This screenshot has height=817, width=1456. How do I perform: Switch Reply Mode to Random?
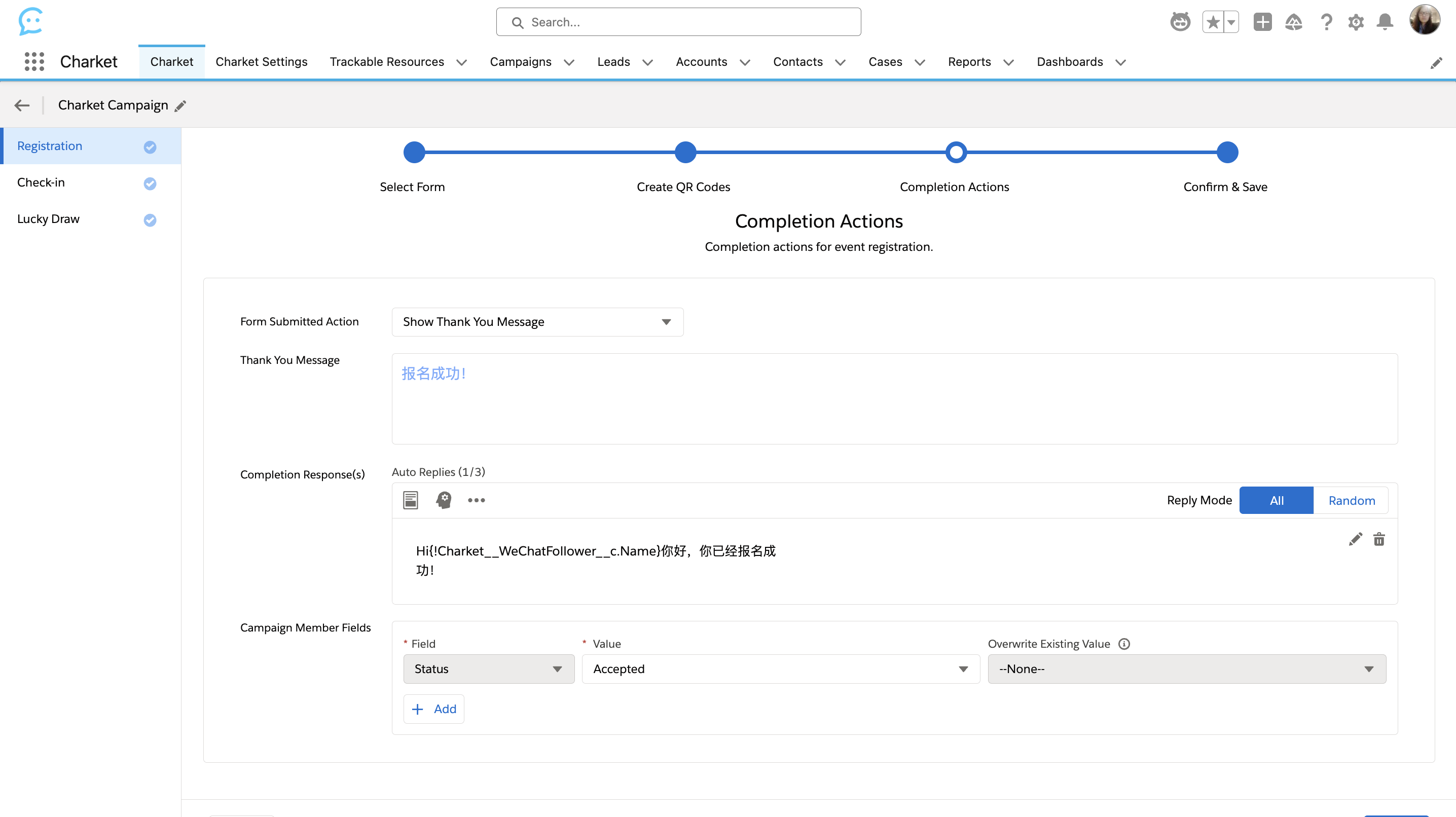pos(1351,500)
